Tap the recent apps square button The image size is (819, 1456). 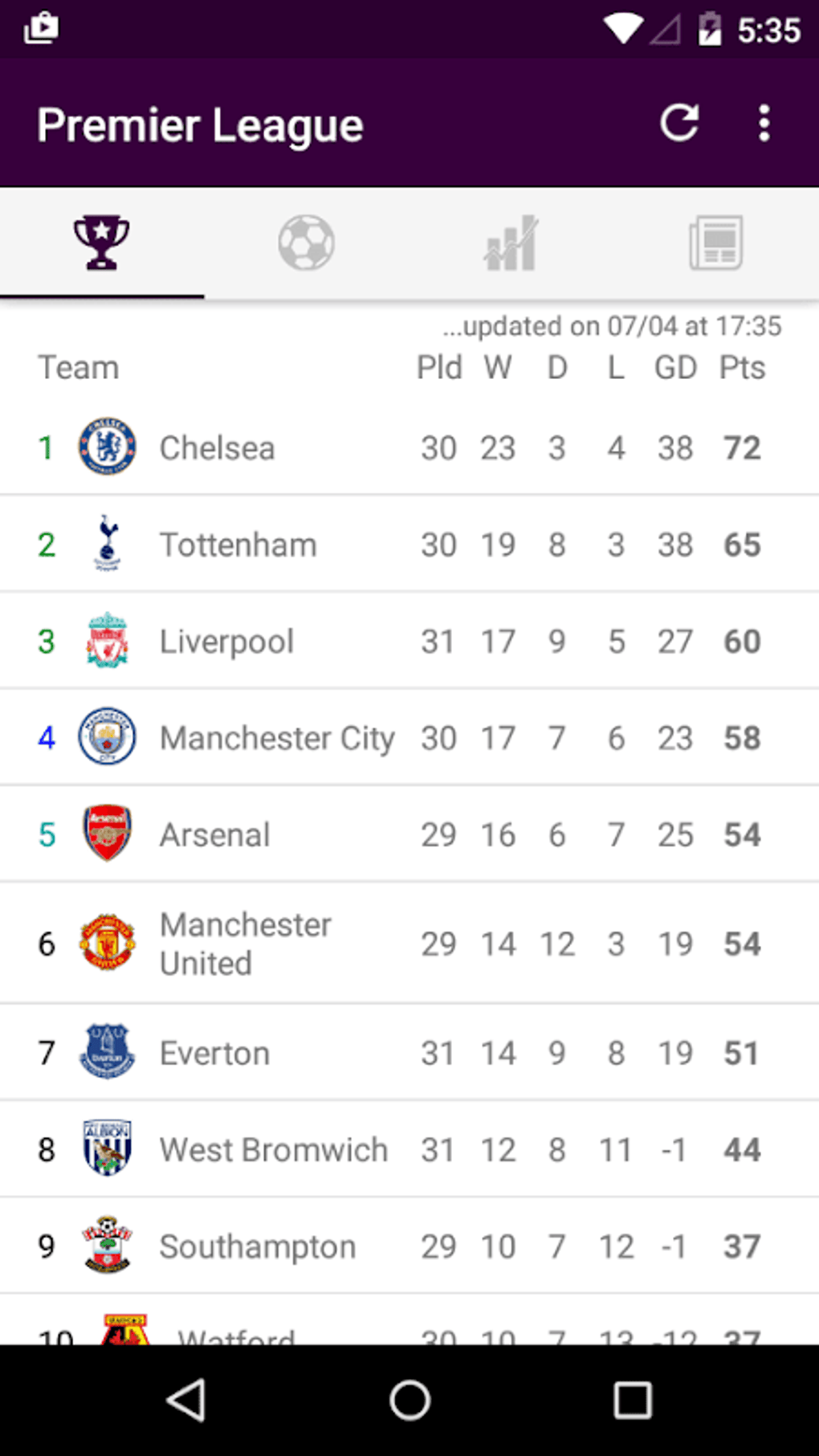pyautogui.click(x=632, y=1401)
